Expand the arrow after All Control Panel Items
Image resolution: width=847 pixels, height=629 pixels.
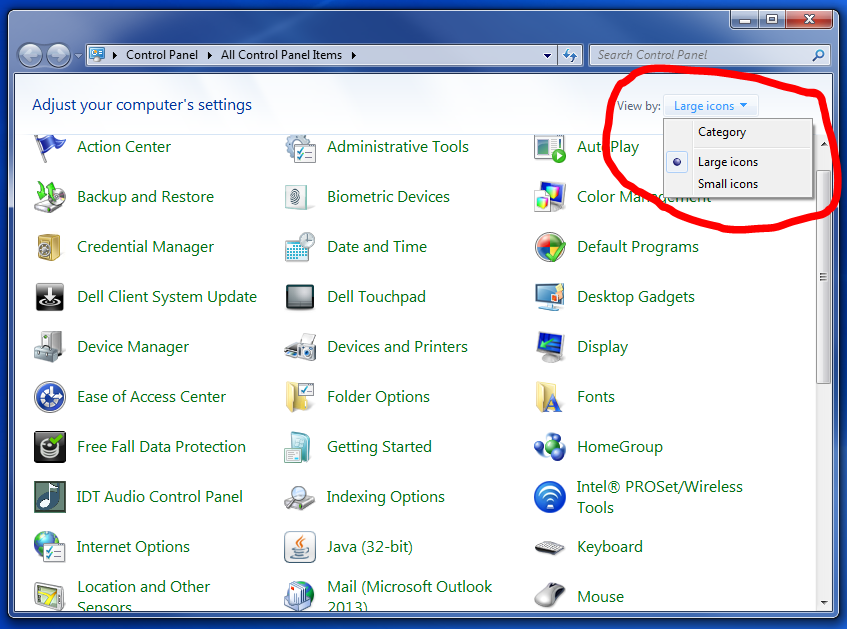coord(353,55)
